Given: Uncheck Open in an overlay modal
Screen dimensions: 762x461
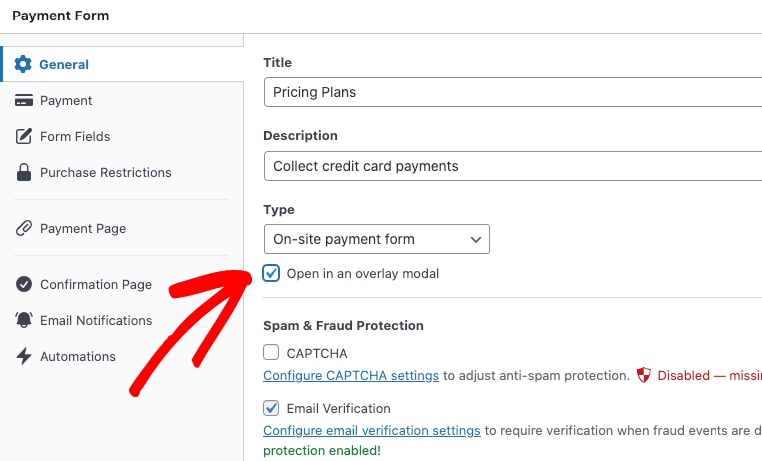Looking at the screenshot, I should (271, 273).
